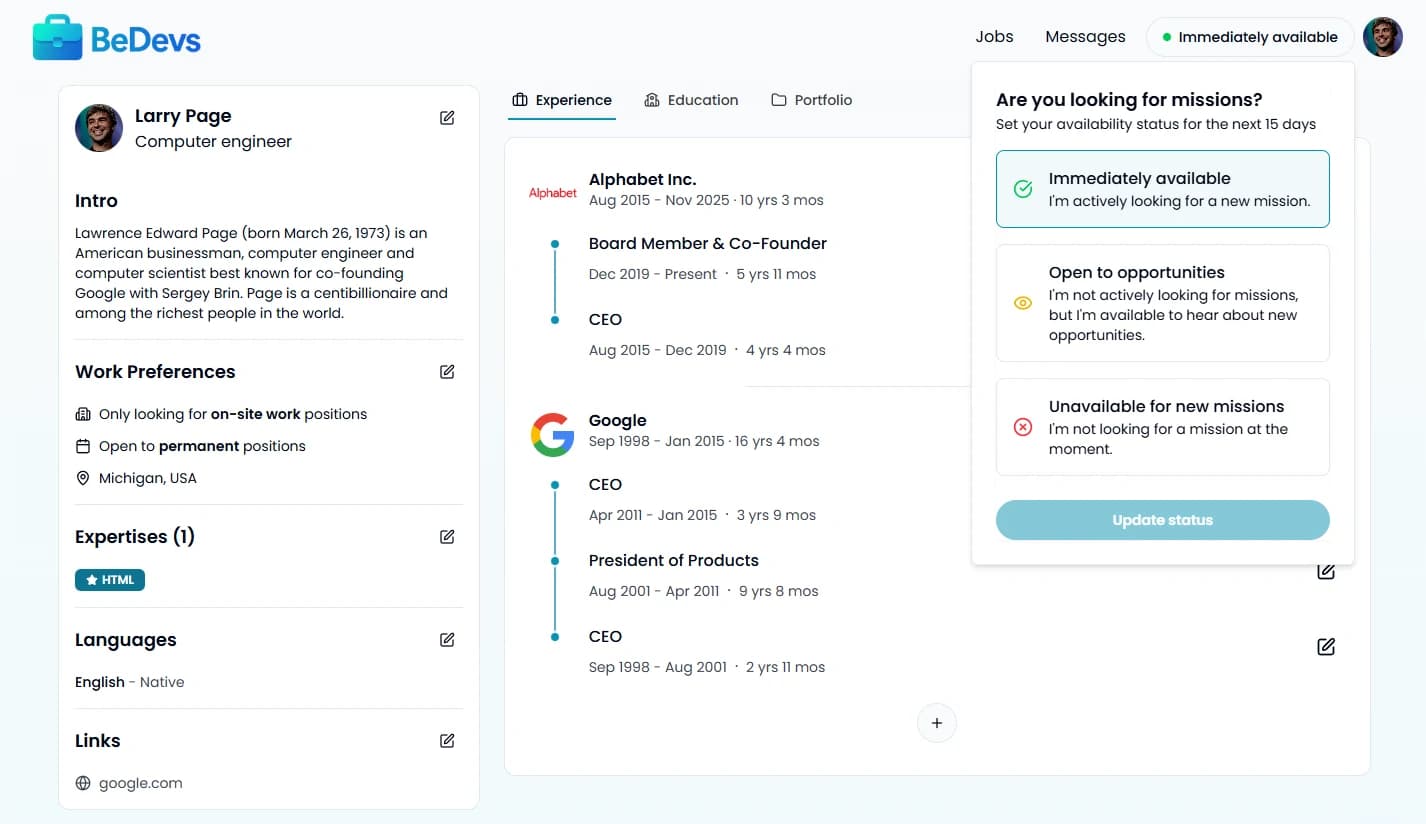Click the Links section edit pencil
This screenshot has width=1426, height=824.
coord(447,740)
